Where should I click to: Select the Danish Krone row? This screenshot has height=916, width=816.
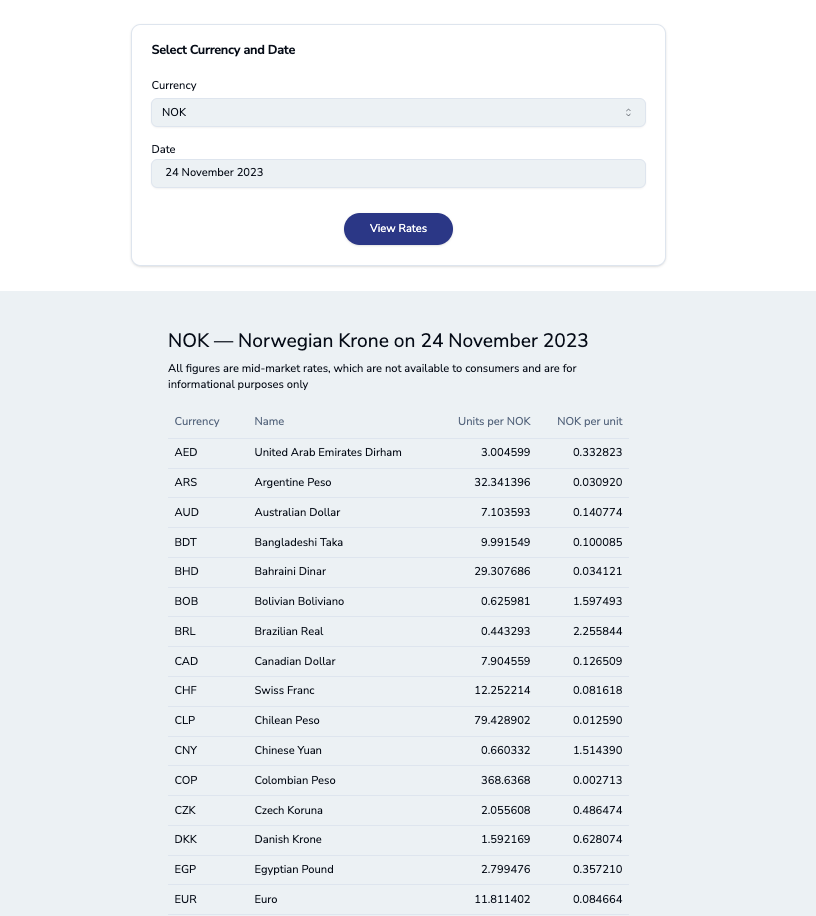click(x=398, y=840)
